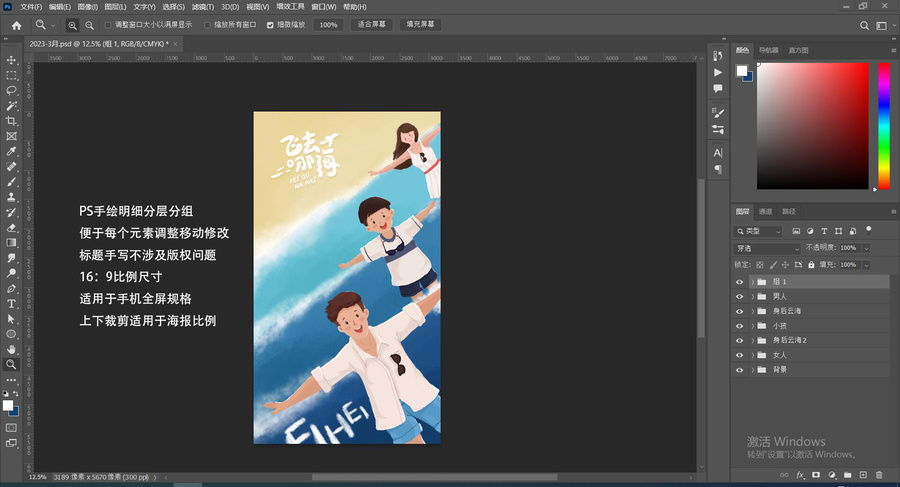
Task: Select the Eraser tool
Action: (x=11, y=227)
